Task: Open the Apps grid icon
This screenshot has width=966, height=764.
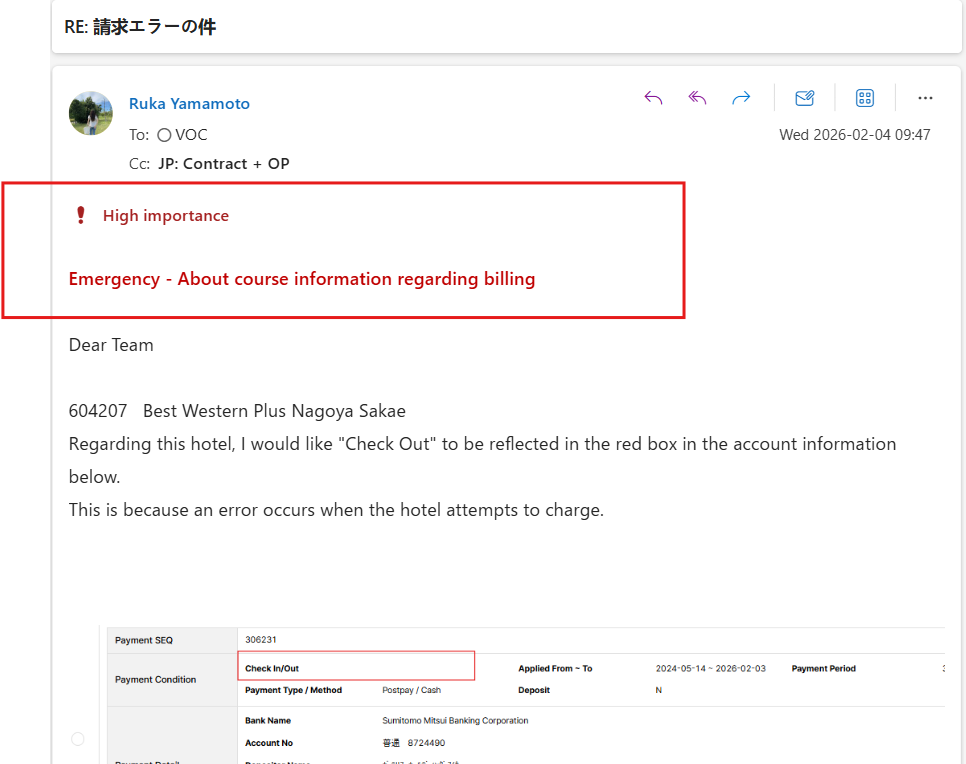Action: click(865, 98)
